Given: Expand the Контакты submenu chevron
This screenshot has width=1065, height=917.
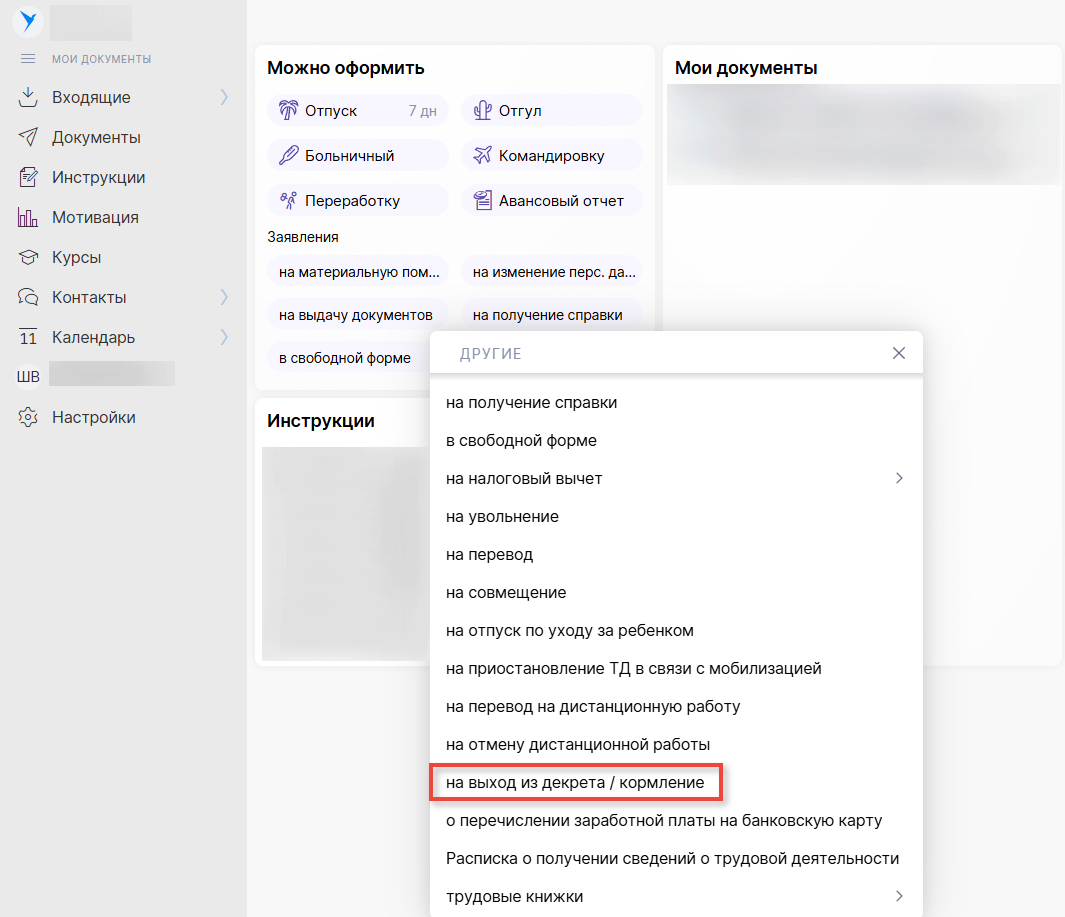Looking at the screenshot, I should pos(224,297).
